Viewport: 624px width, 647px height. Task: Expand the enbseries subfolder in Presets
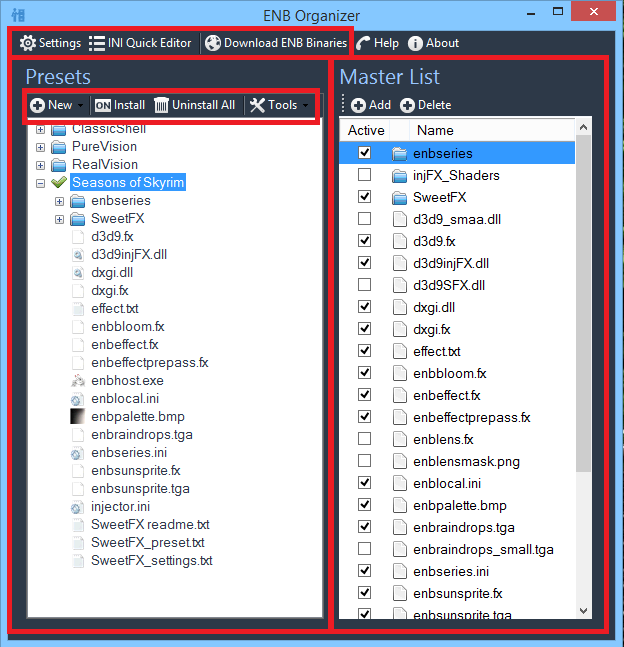(59, 201)
